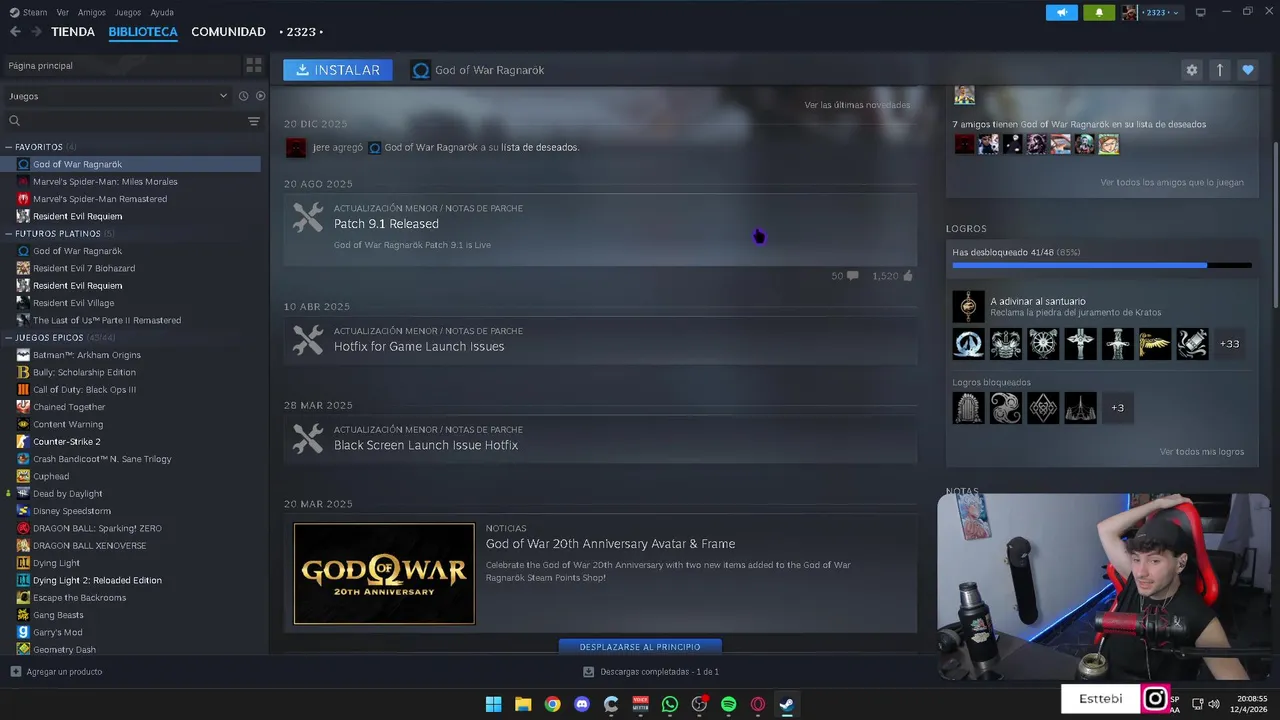
Task: Open the COMUNIDAD tab
Action: 228,32
